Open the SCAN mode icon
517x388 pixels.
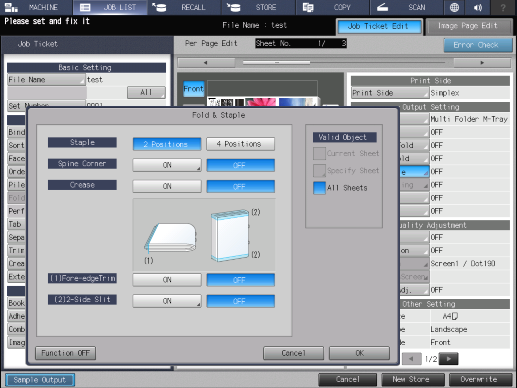382,7
